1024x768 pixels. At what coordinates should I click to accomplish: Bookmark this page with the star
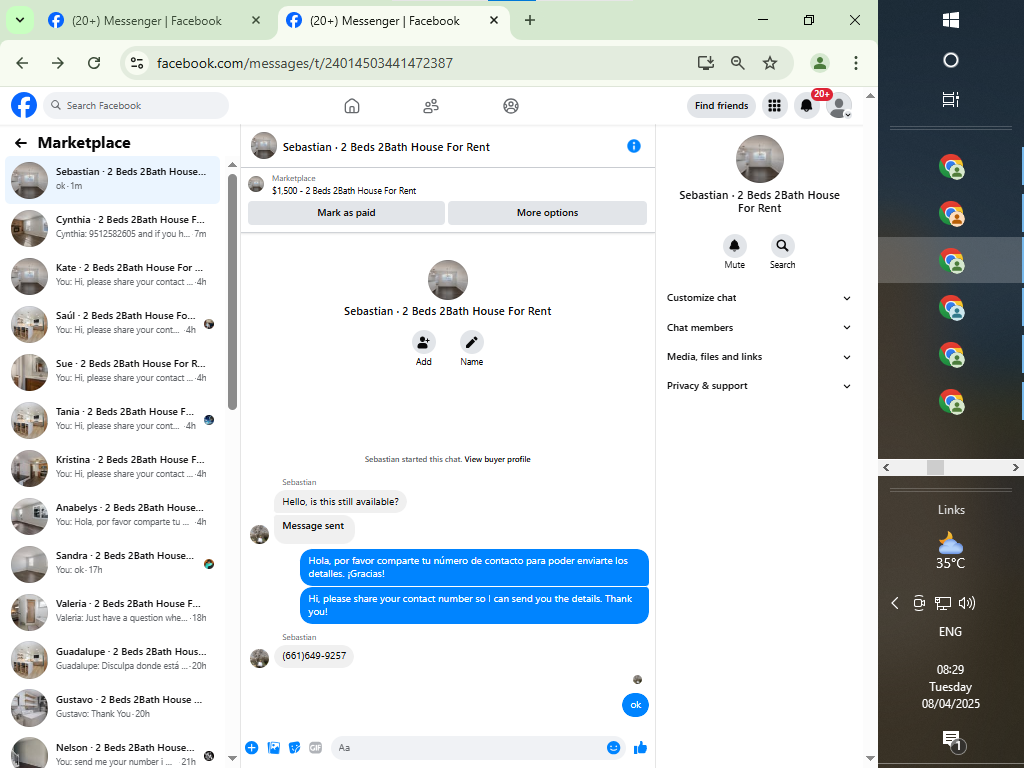770,63
